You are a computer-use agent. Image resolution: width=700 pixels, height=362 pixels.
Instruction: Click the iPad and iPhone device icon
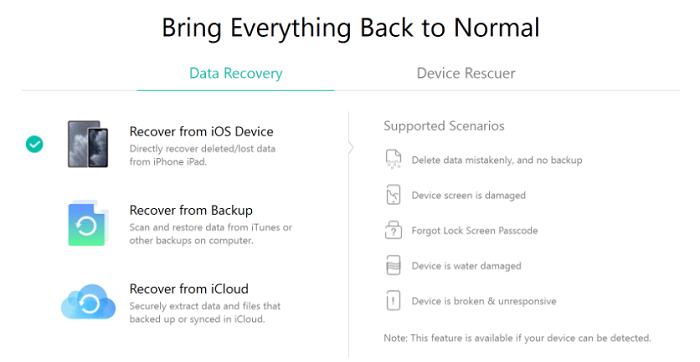coord(88,144)
